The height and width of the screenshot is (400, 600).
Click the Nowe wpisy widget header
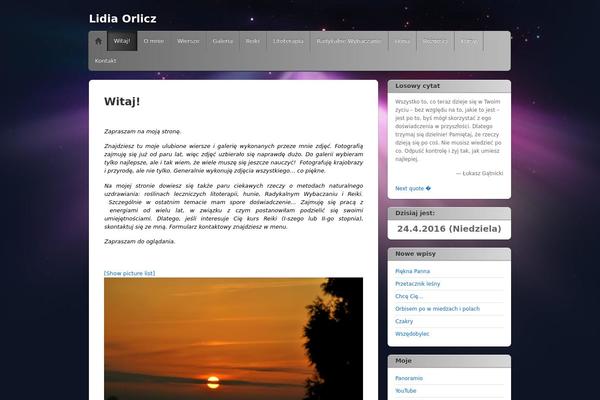coord(449,254)
